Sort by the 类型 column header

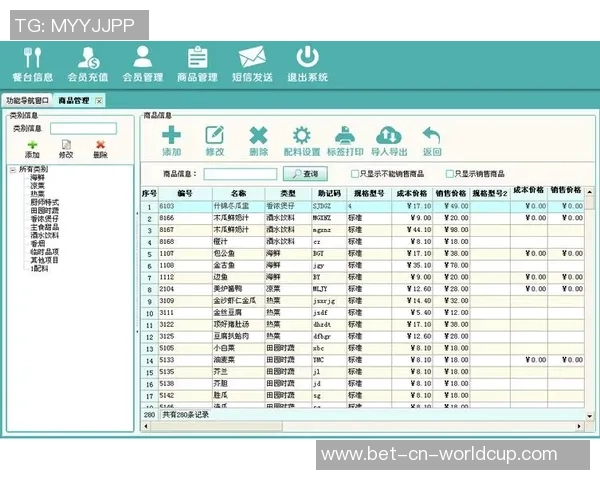(x=288, y=193)
